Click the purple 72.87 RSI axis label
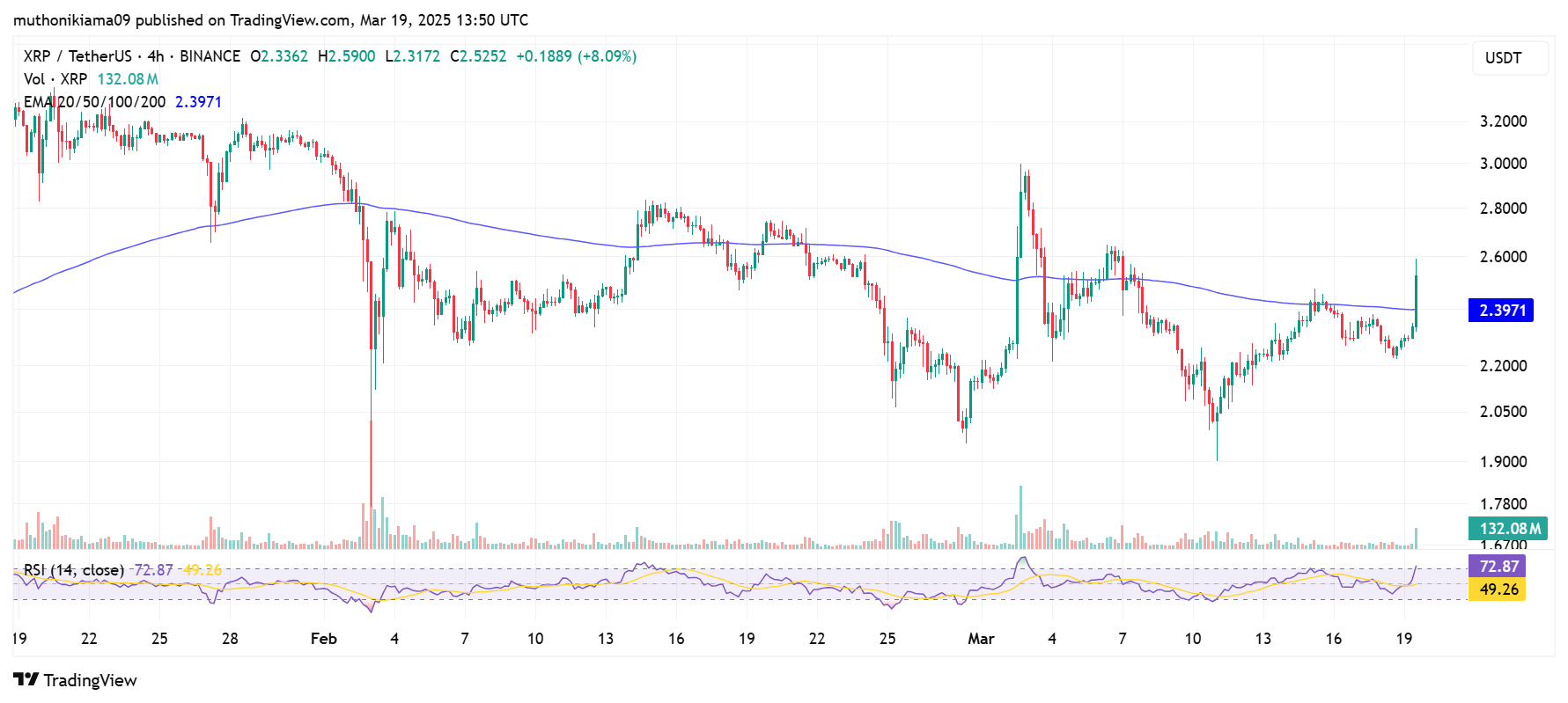Screen dimensions: 1568x703 click(x=1497, y=566)
